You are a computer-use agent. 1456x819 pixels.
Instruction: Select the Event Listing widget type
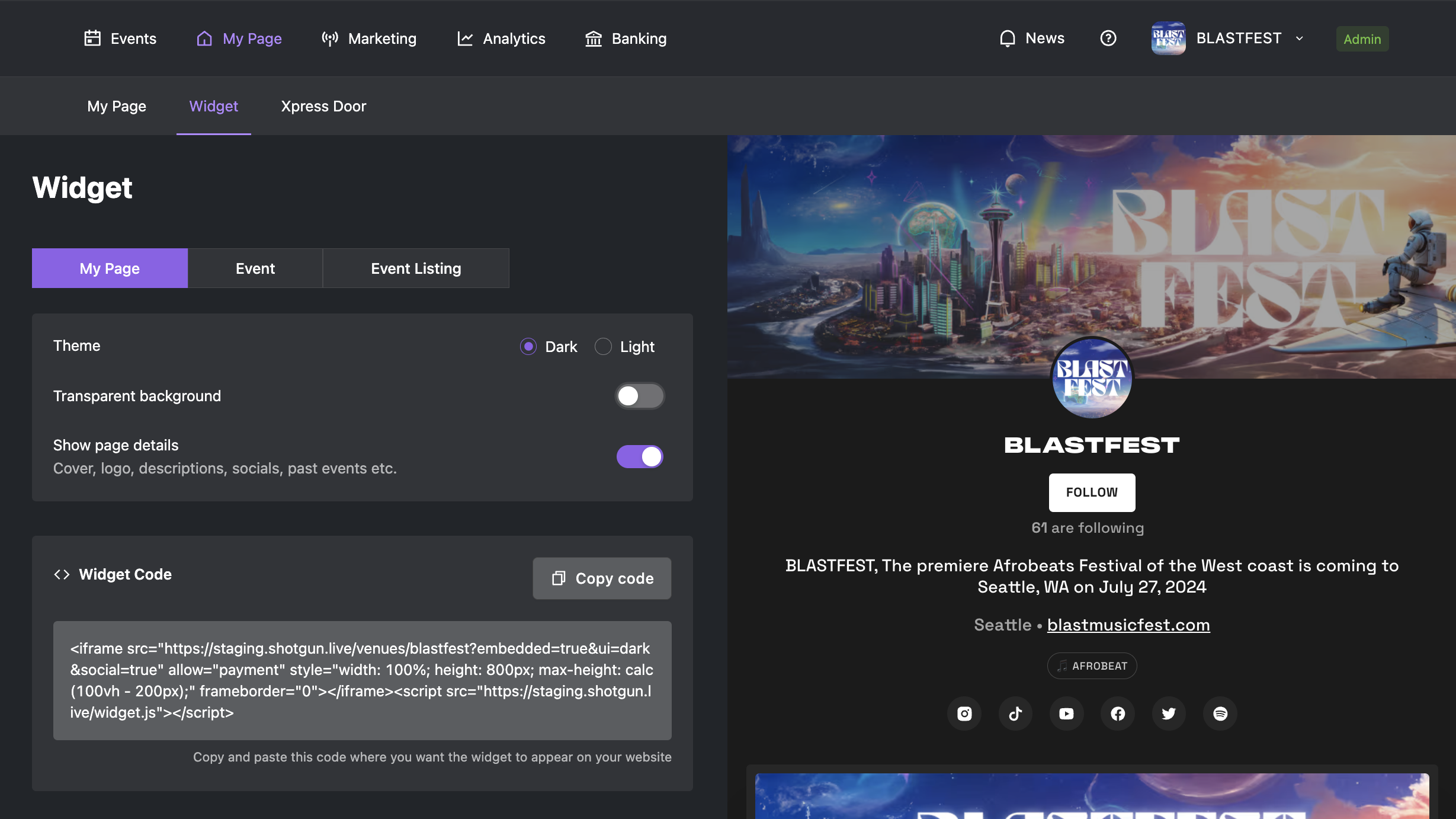[416, 268]
